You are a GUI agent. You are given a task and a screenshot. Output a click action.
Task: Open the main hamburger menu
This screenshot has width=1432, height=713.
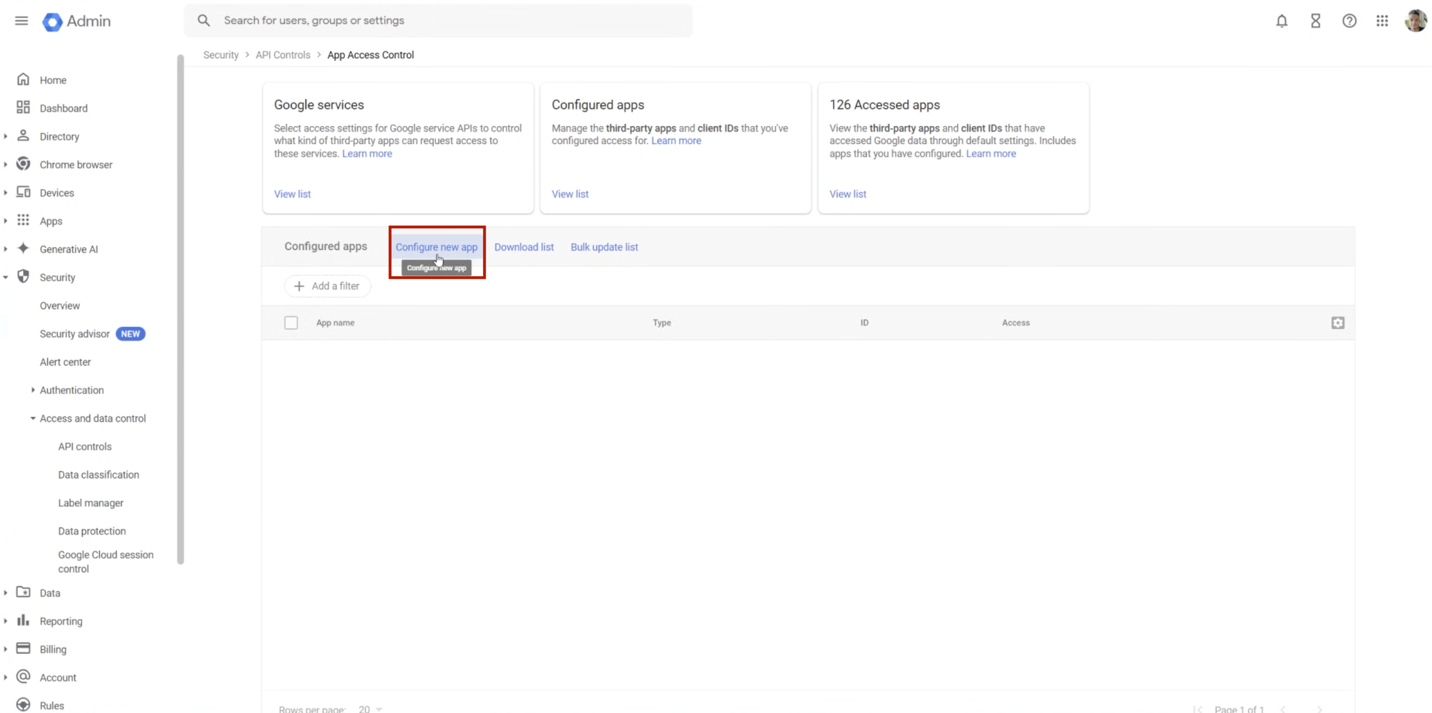[21, 20]
